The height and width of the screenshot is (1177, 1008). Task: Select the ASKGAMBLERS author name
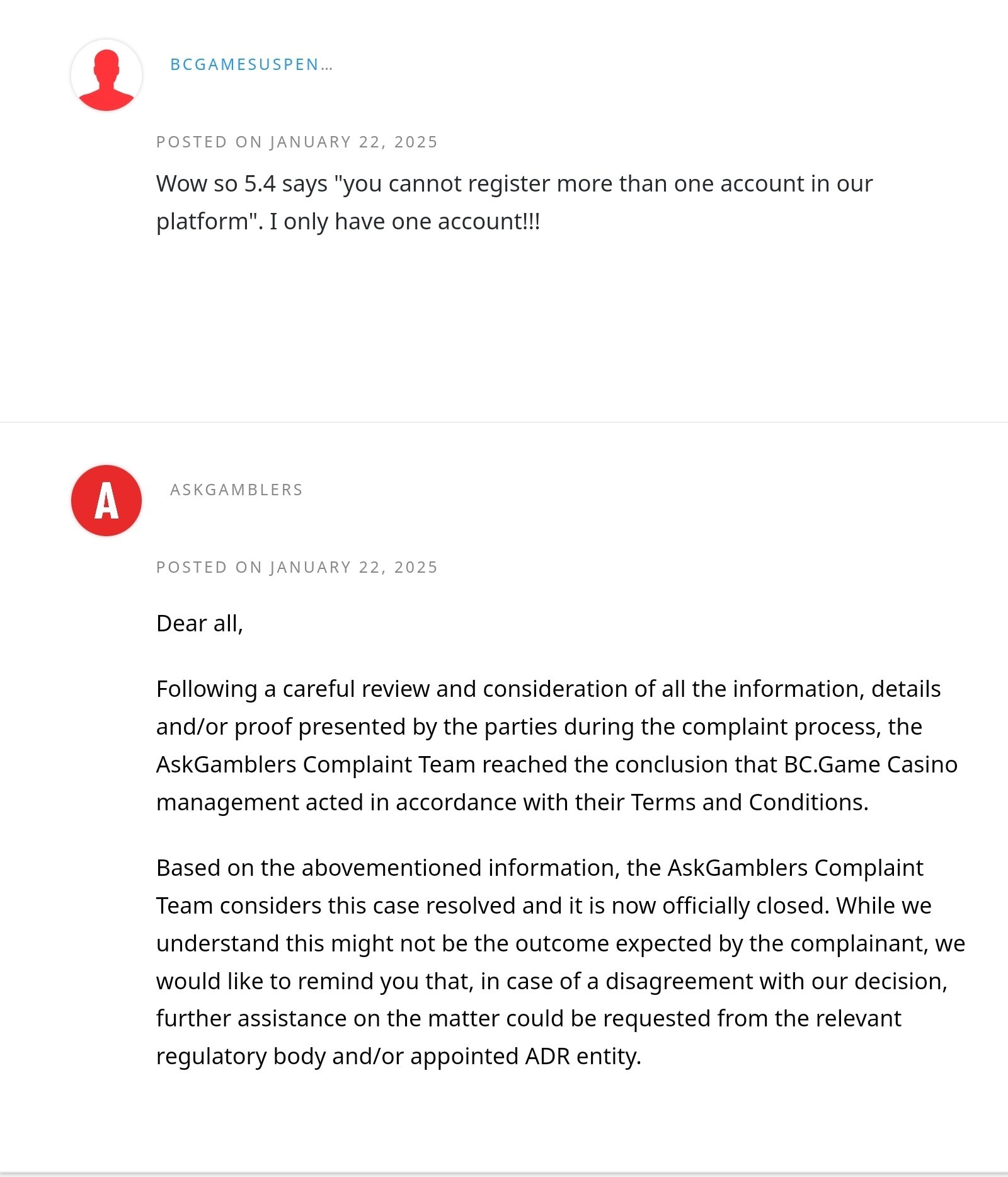coord(236,490)
